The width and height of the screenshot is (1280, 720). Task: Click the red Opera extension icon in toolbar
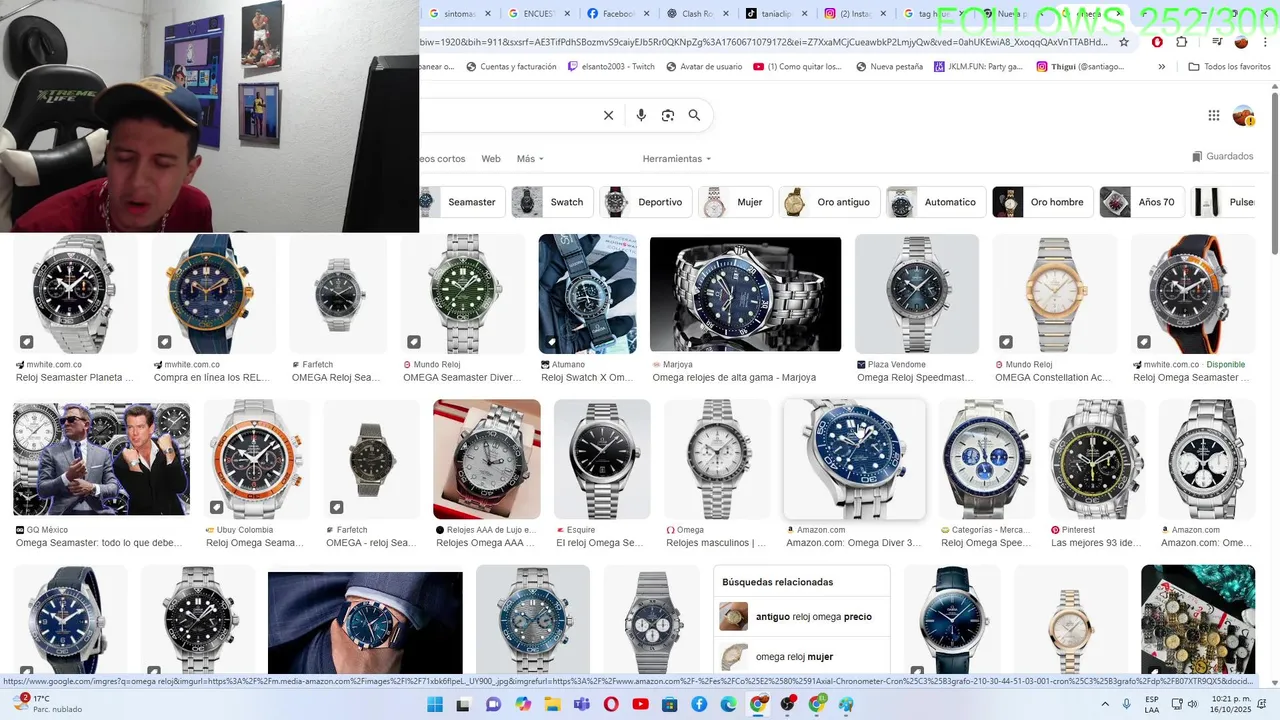tap(1157, 42)
